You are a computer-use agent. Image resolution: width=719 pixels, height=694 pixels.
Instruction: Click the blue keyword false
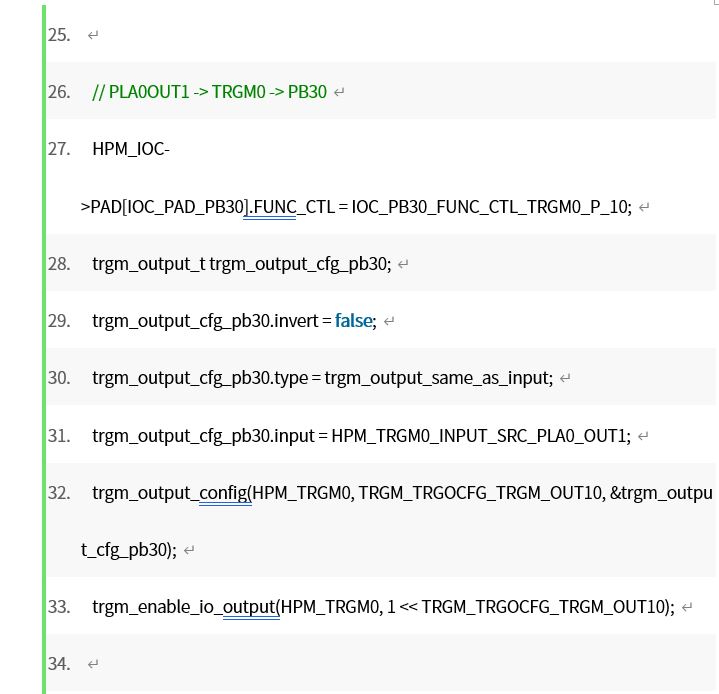tap(354, 321)
